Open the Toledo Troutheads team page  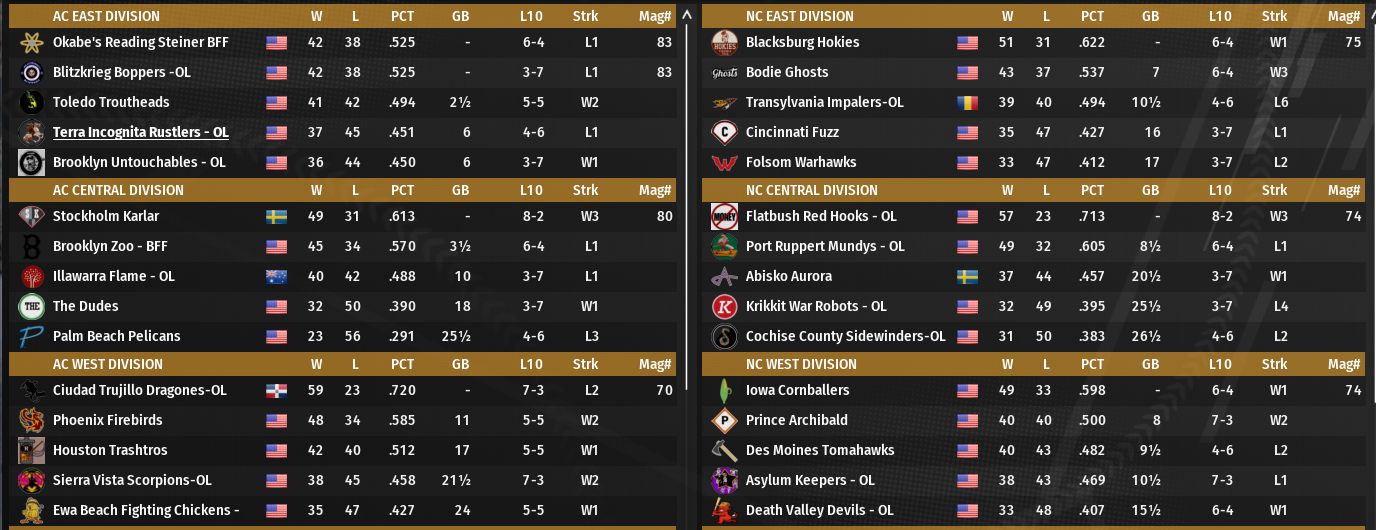point(111,103)
